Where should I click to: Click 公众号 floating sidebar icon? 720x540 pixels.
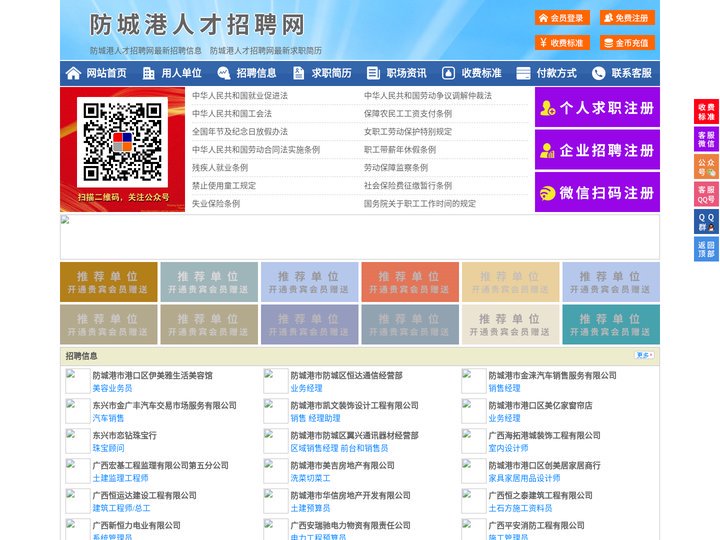click(x=706, y=167)
